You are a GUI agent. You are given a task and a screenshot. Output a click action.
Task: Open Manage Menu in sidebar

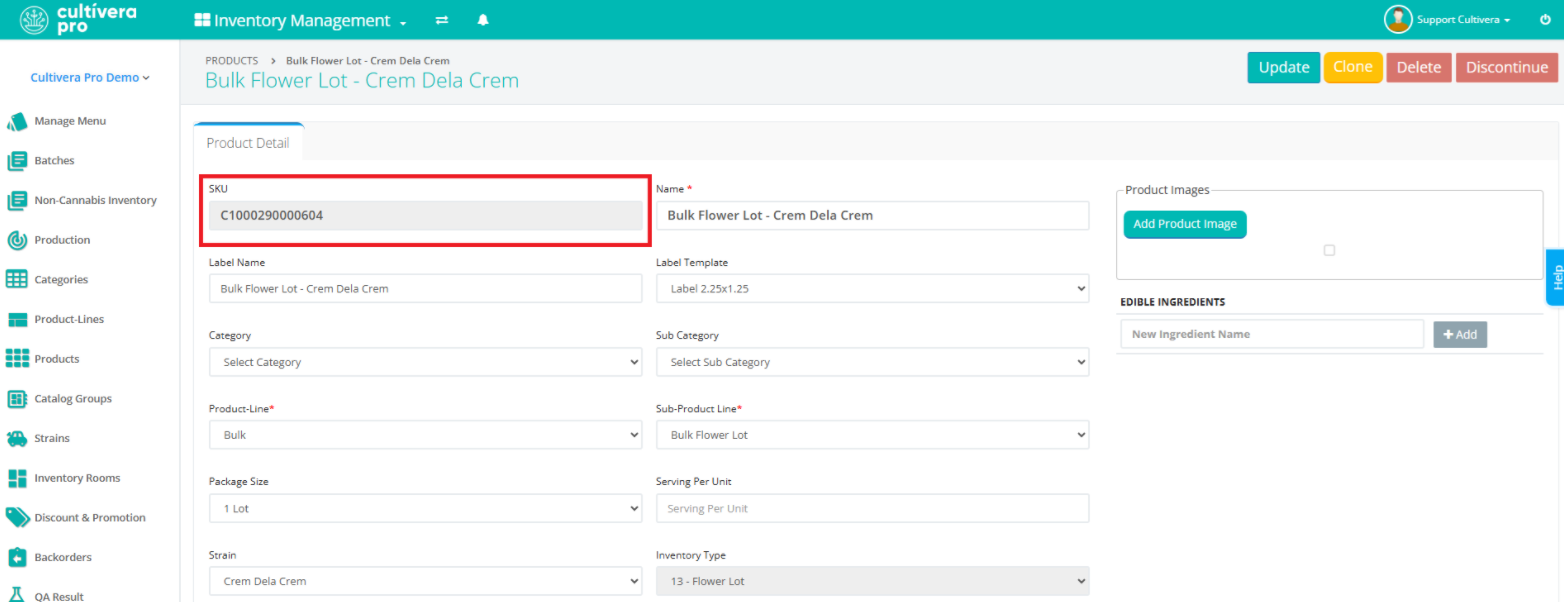pyautogui.click(x=70, y=121)
